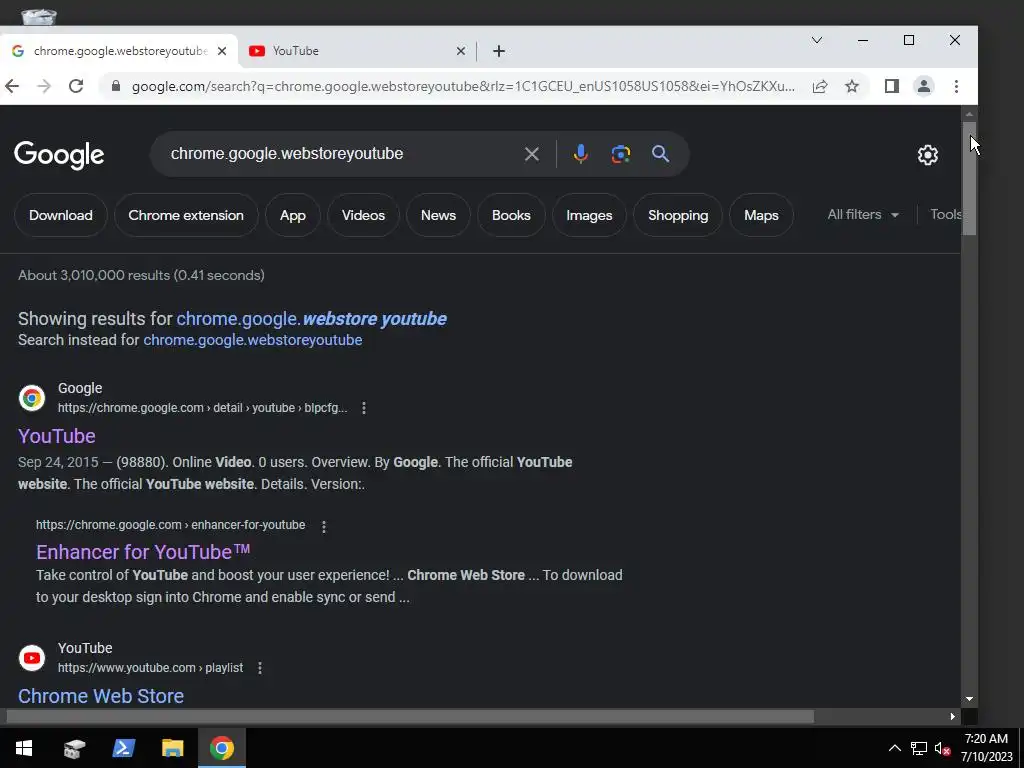Image resolution: width=1024 pixels, height=768 pixels.
Task: Focus the browser address bar
Action: pos(462,86)
